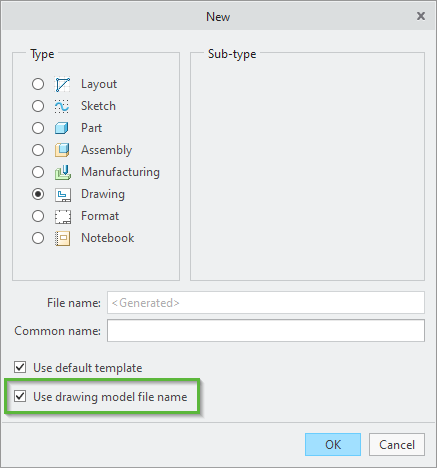Viewport: 437px width, 468px height.
Task: Click the Layout type icon
Action: (63, 84)
